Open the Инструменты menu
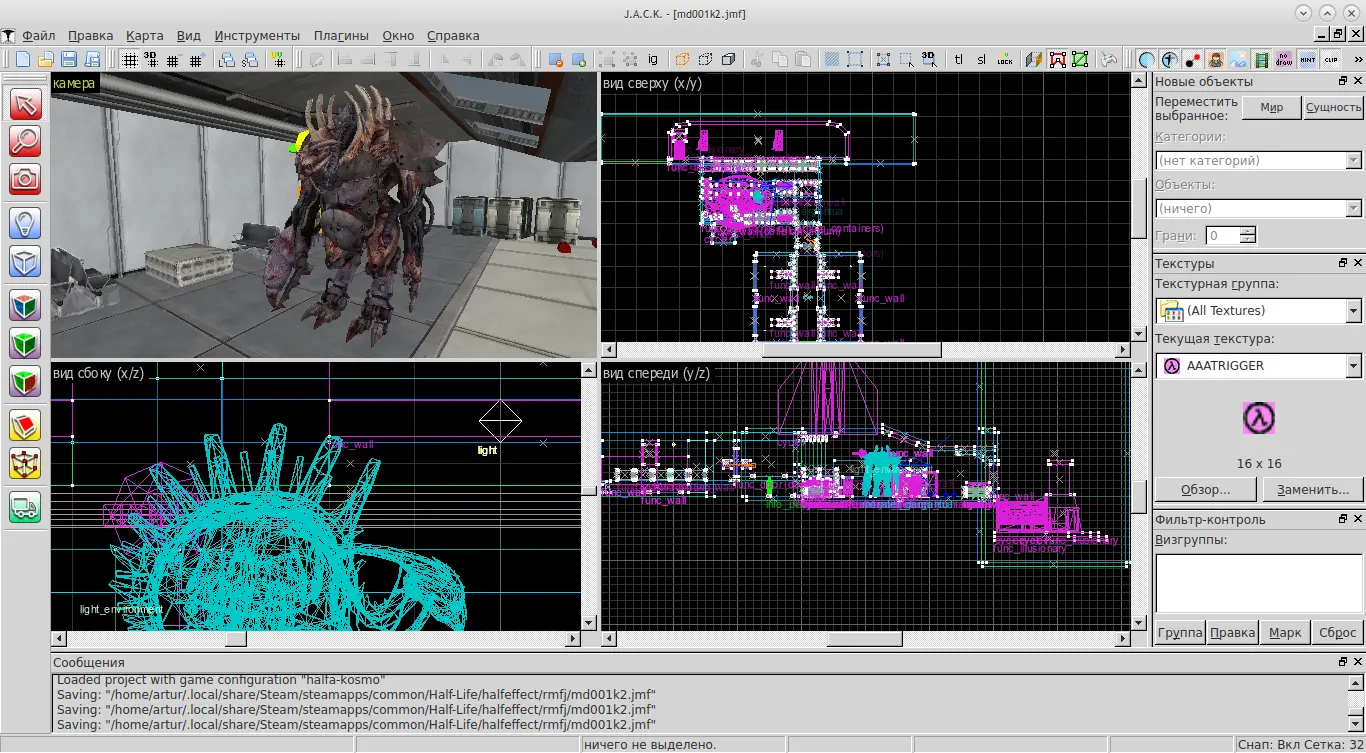The image size is (1366, 753). coord(256,35)
